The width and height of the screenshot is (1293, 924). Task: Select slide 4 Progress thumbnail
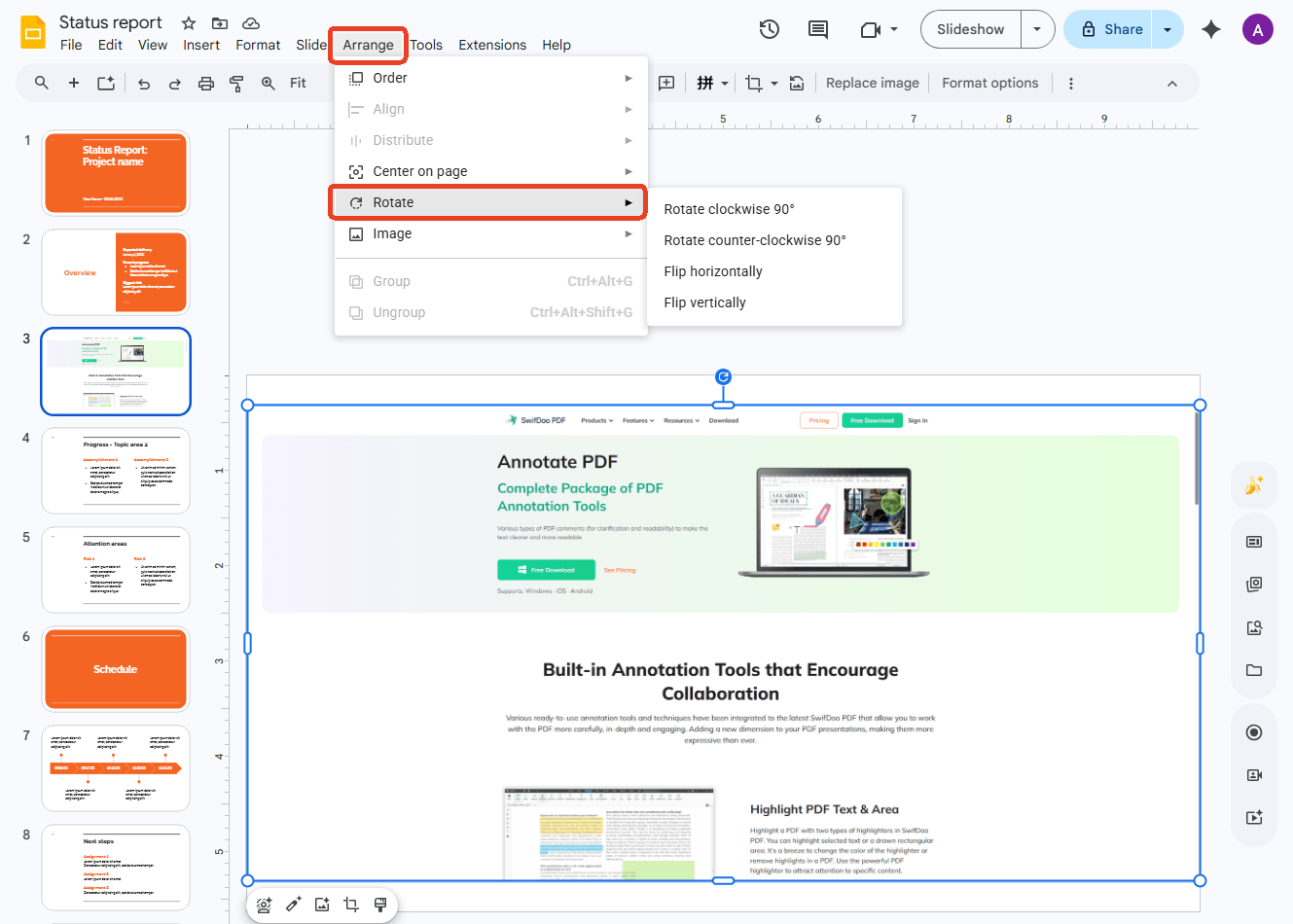click(116, 471)
